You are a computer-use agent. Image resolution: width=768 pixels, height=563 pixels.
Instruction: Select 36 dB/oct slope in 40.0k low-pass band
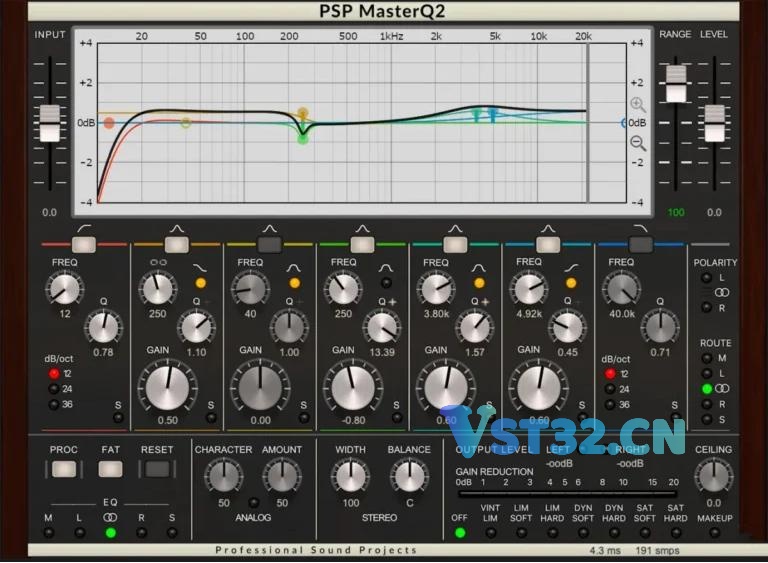tap(610, 405)
